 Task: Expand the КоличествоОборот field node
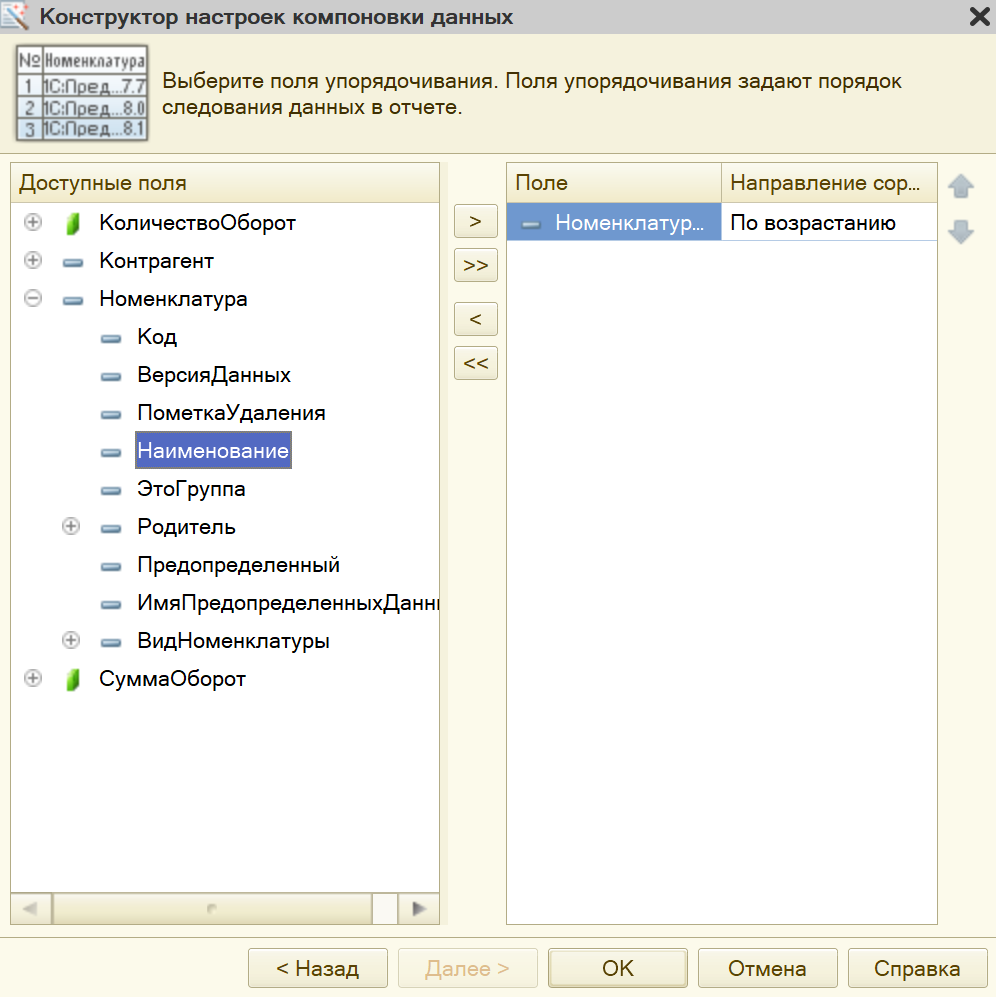(32, 222)
